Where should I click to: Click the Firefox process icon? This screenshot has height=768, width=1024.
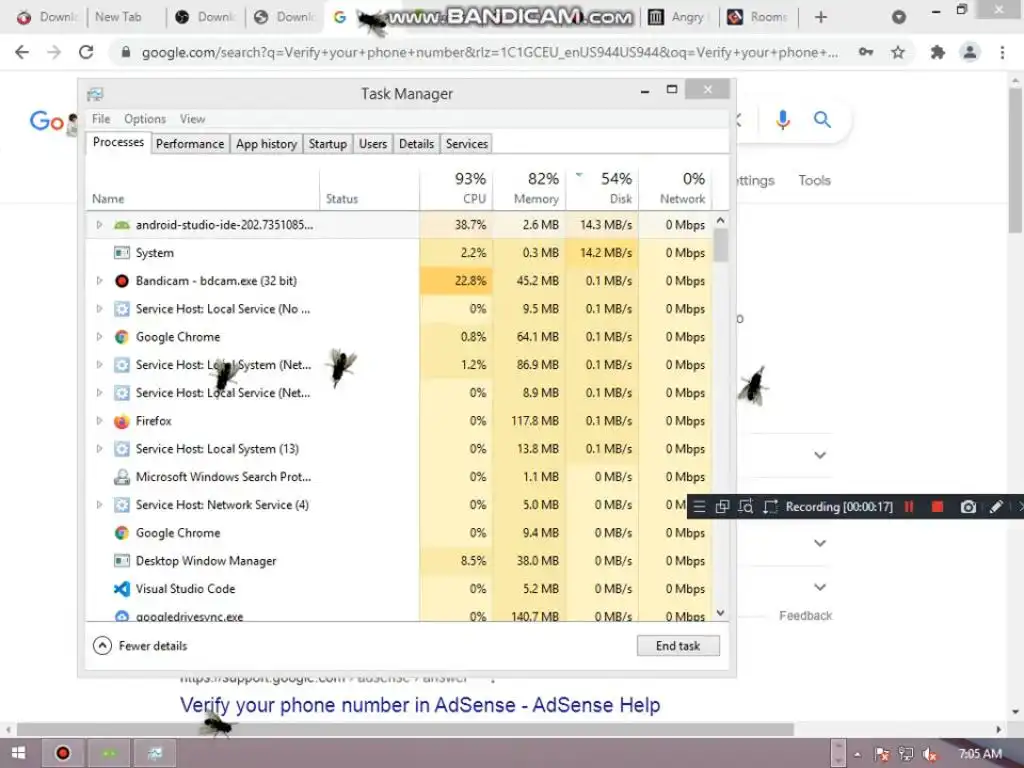tap(121, 421)
